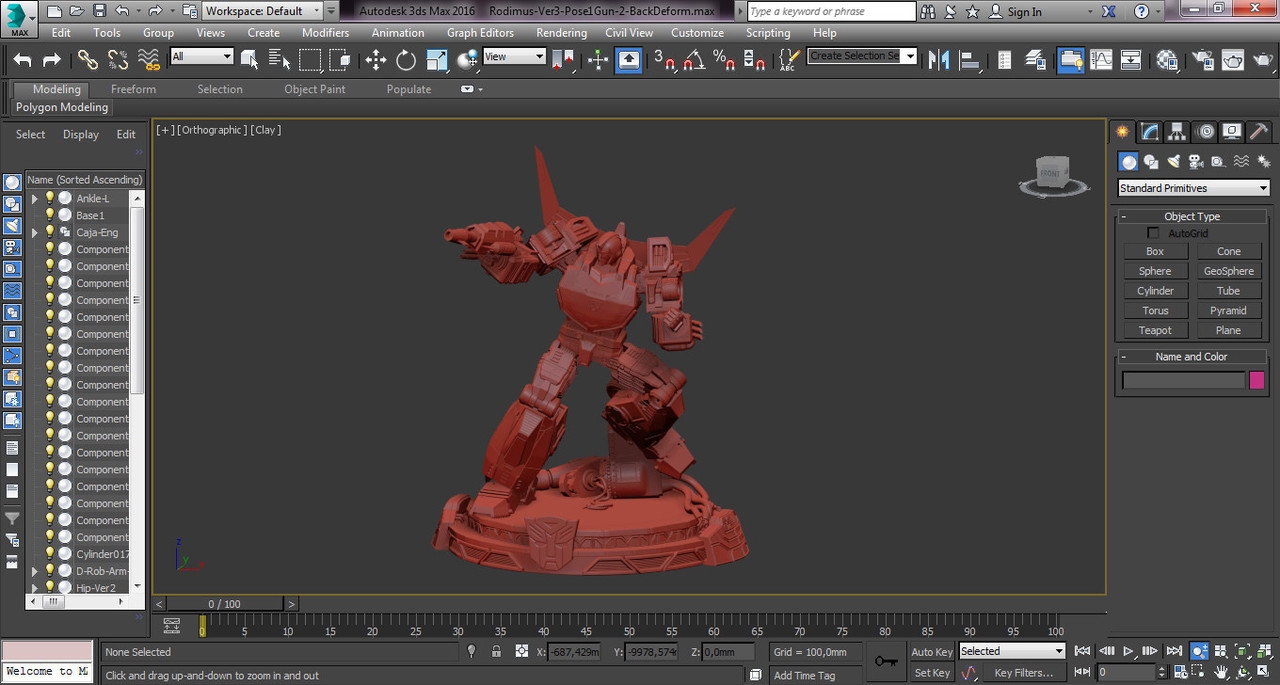Activate the Select and Move tool
Screen dimensions: 1280x685
(x=376, y=60)
